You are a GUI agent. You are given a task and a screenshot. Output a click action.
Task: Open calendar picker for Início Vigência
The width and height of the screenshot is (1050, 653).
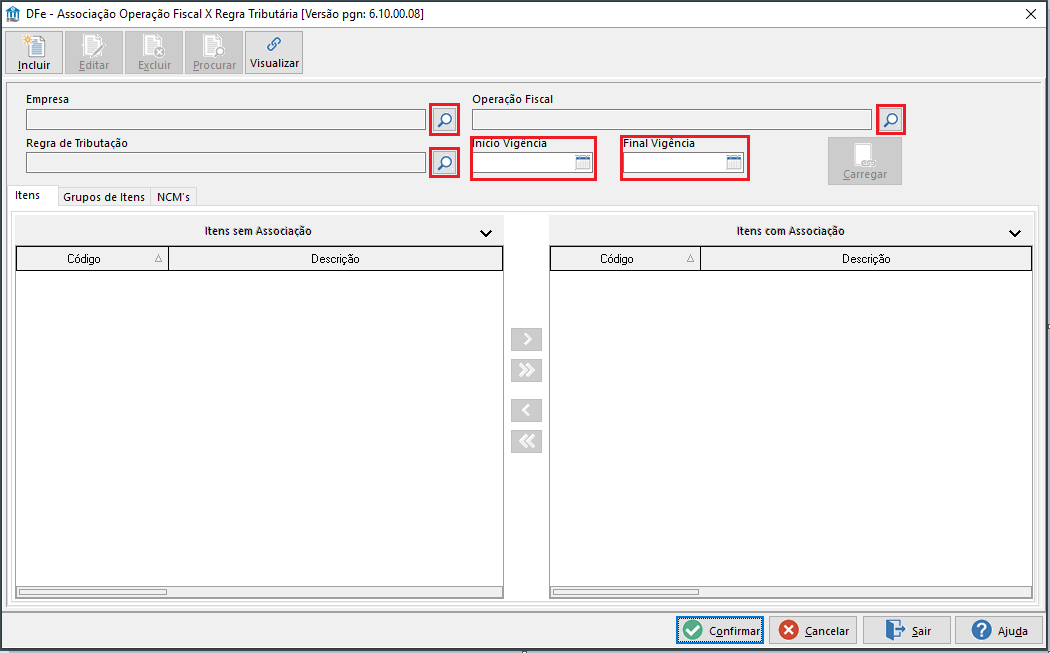583,162
